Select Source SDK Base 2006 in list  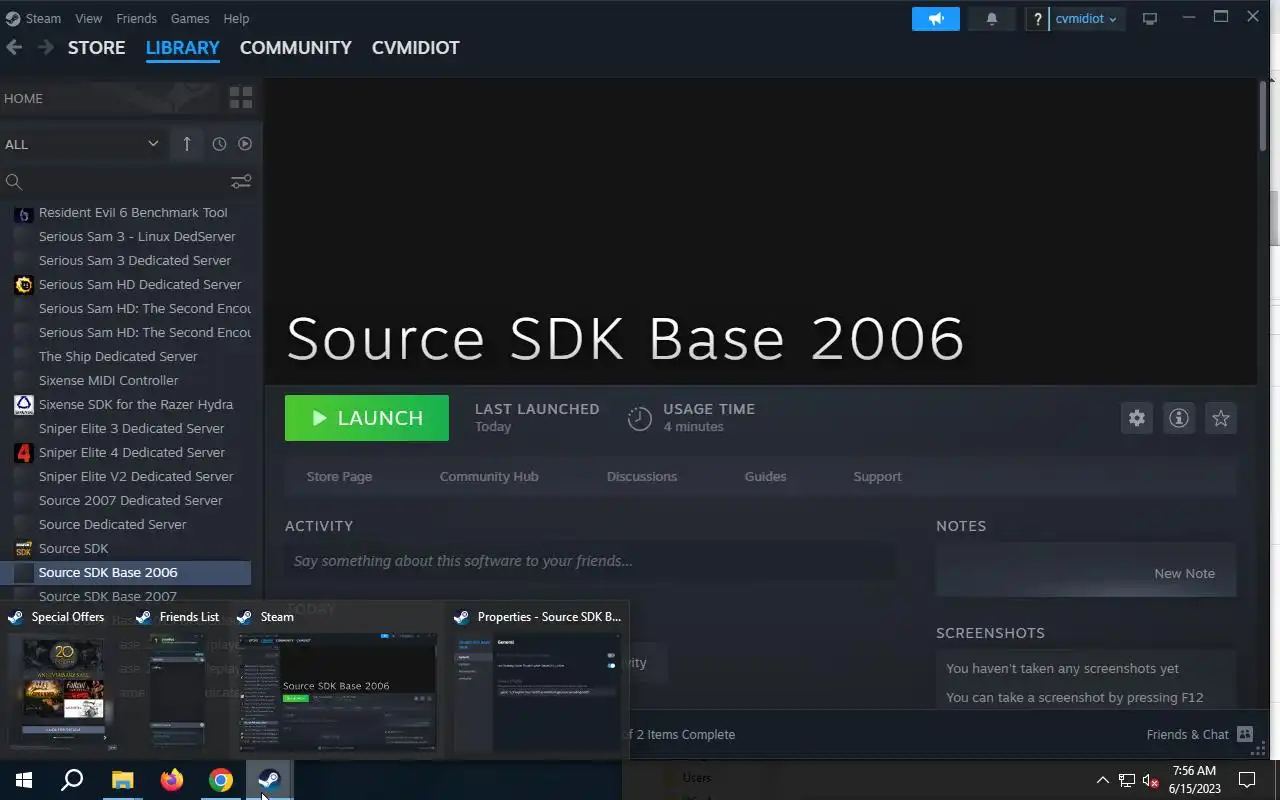pos(126,572)
